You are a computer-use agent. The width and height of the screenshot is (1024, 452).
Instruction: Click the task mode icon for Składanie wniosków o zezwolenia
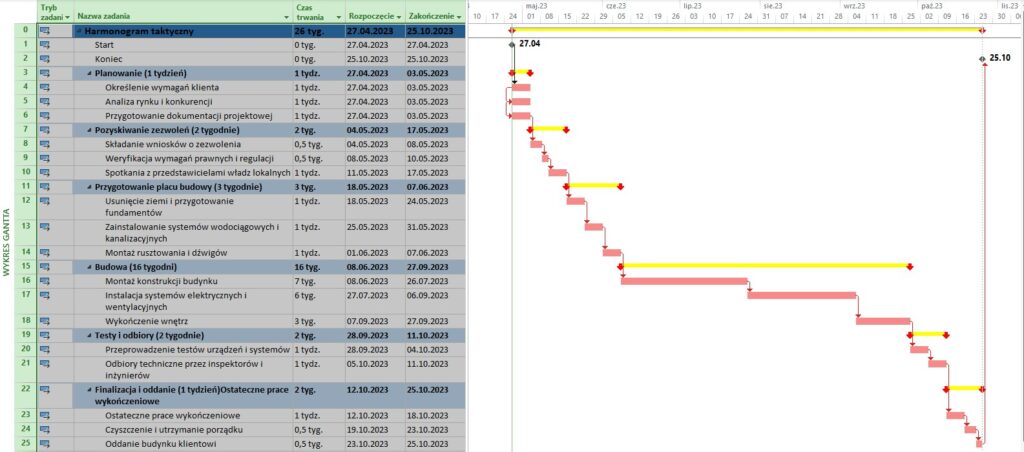point(45,143)
